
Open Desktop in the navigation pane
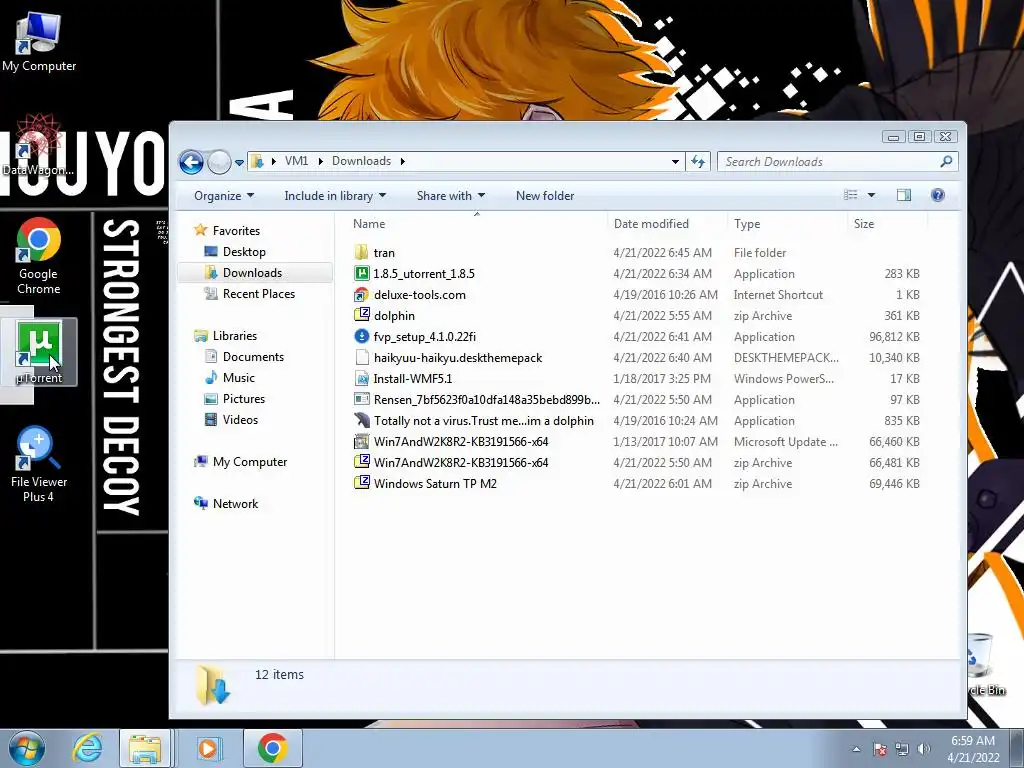pyautogui.click(x=244, y=251)
